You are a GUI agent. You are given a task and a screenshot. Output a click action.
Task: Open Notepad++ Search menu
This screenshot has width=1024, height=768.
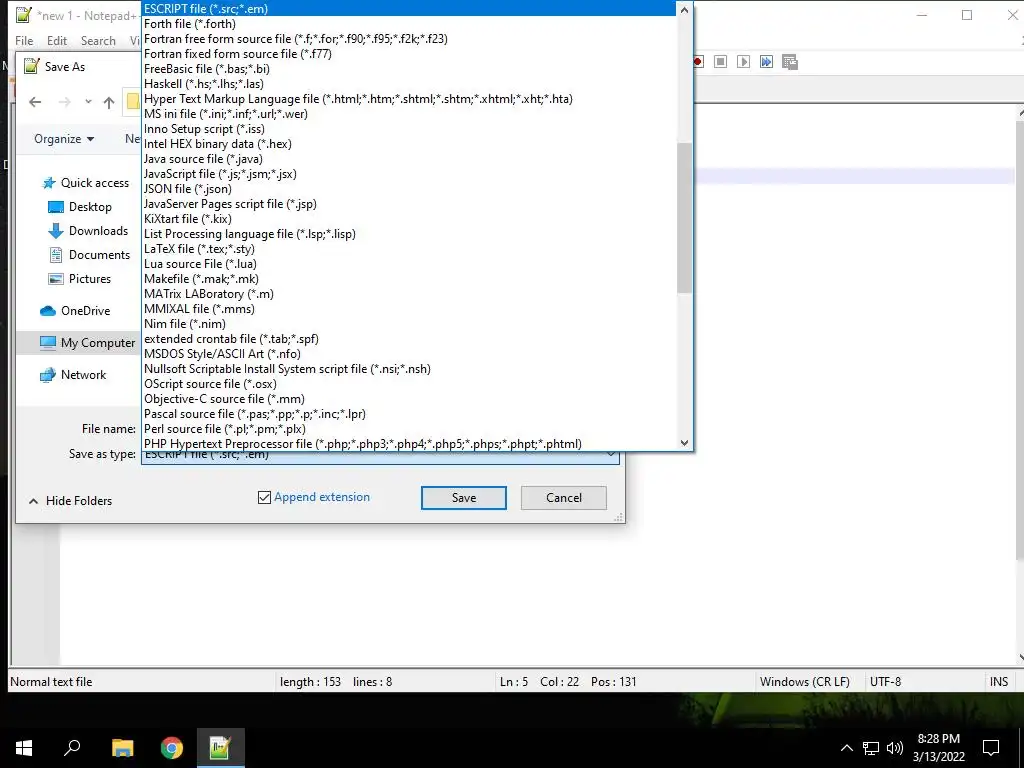tap(98, 40)
